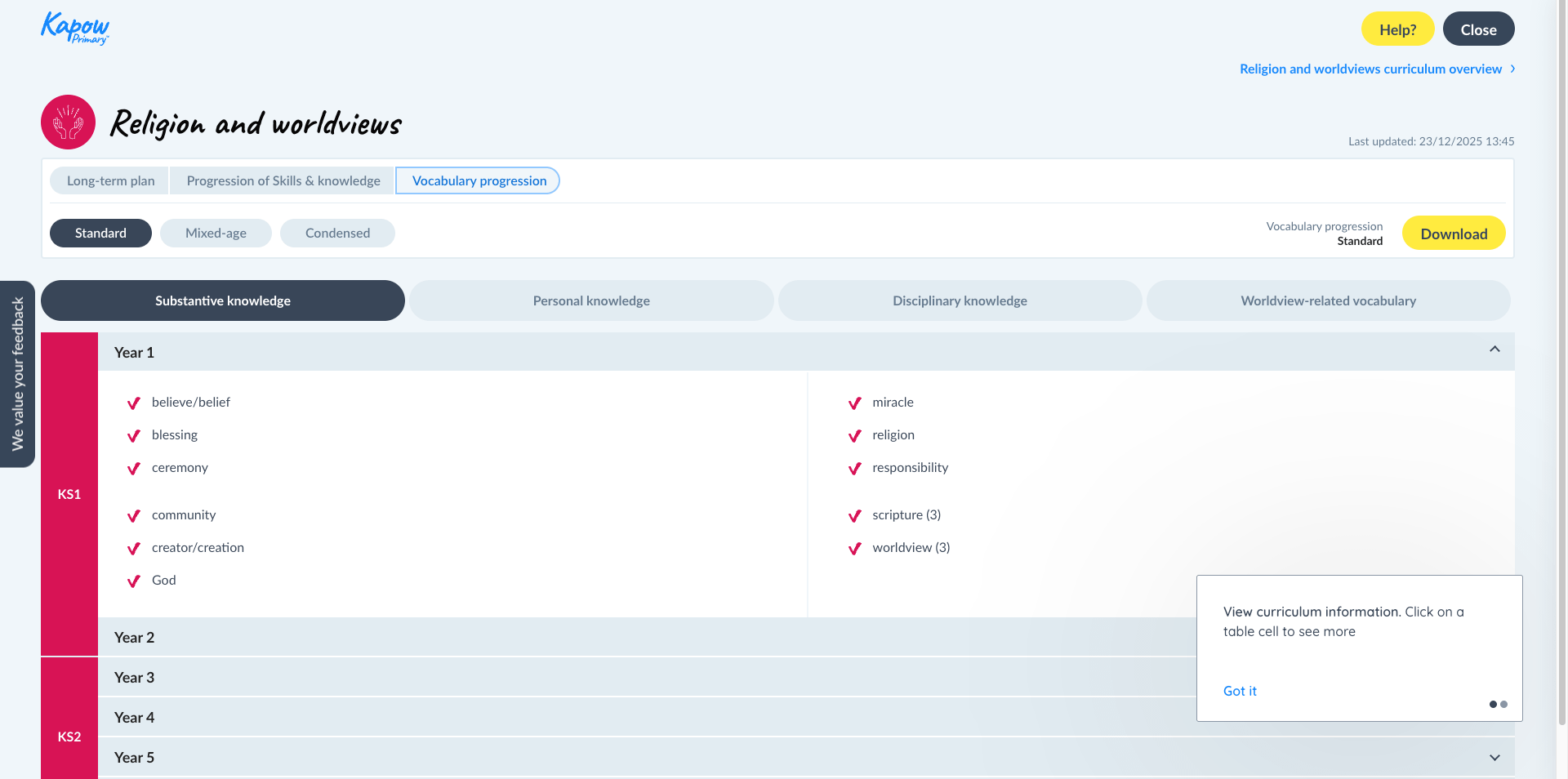Download the vocabulary progression document
Screen dimensions: 1568x779
[x=1454, y=234]
